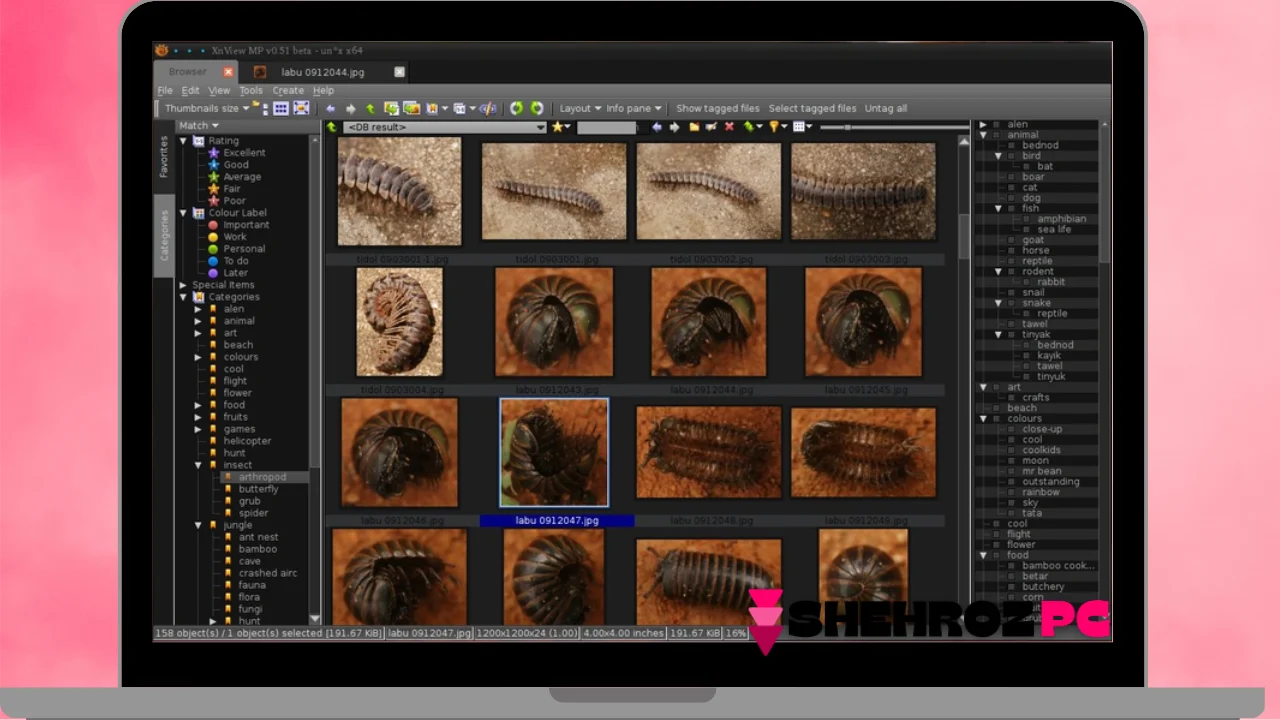Click the red delete X icon

pos(729,127)
